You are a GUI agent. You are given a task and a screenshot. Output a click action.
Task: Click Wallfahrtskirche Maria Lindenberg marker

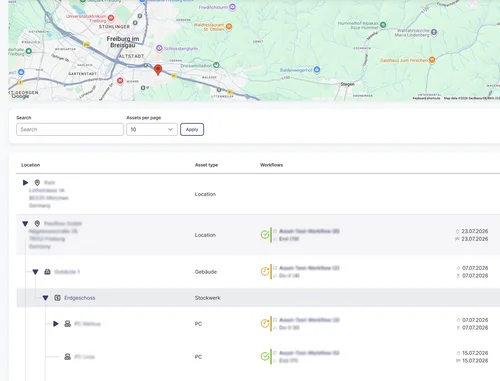(x=434, y=32)
